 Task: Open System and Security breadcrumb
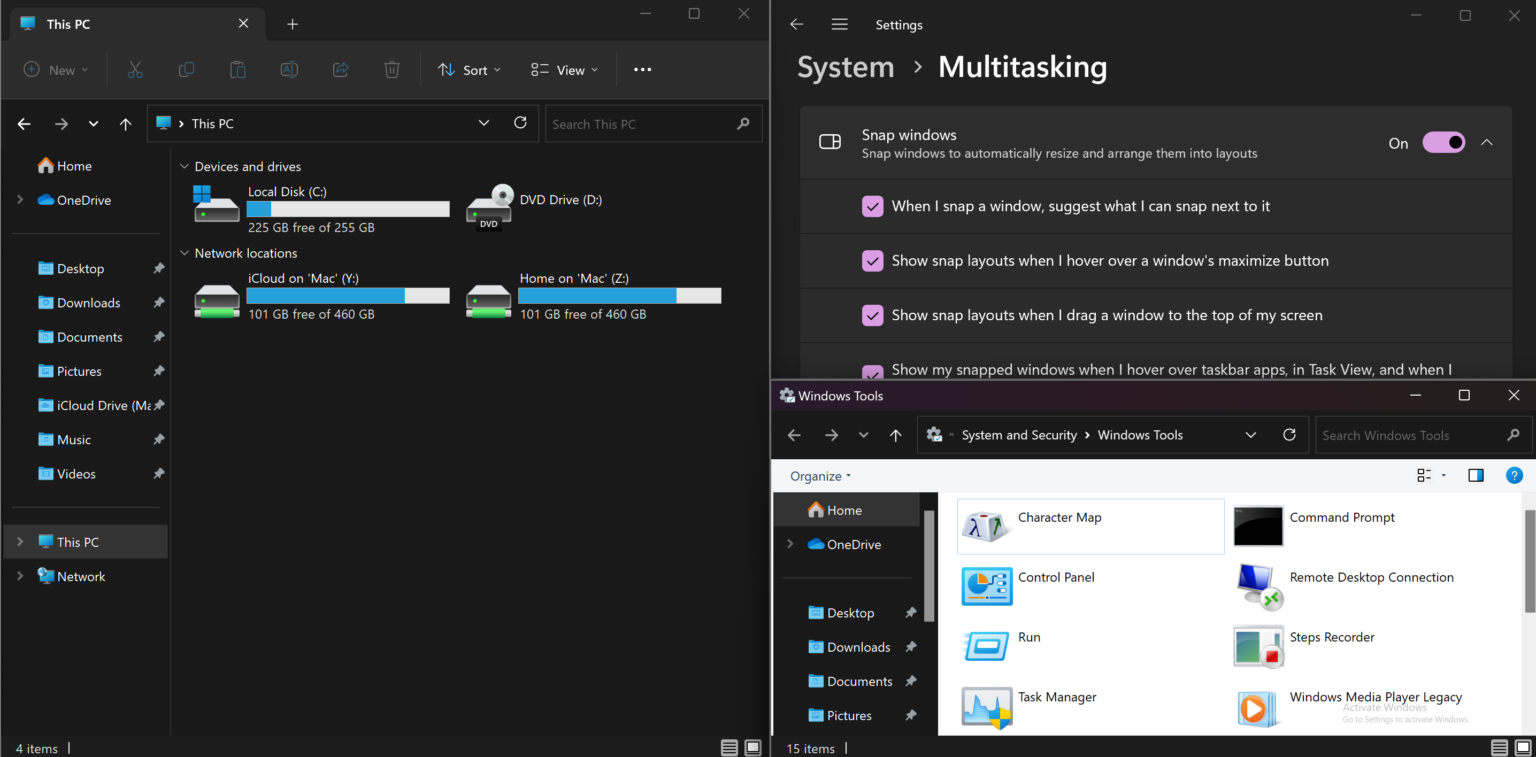[1019, 434]
